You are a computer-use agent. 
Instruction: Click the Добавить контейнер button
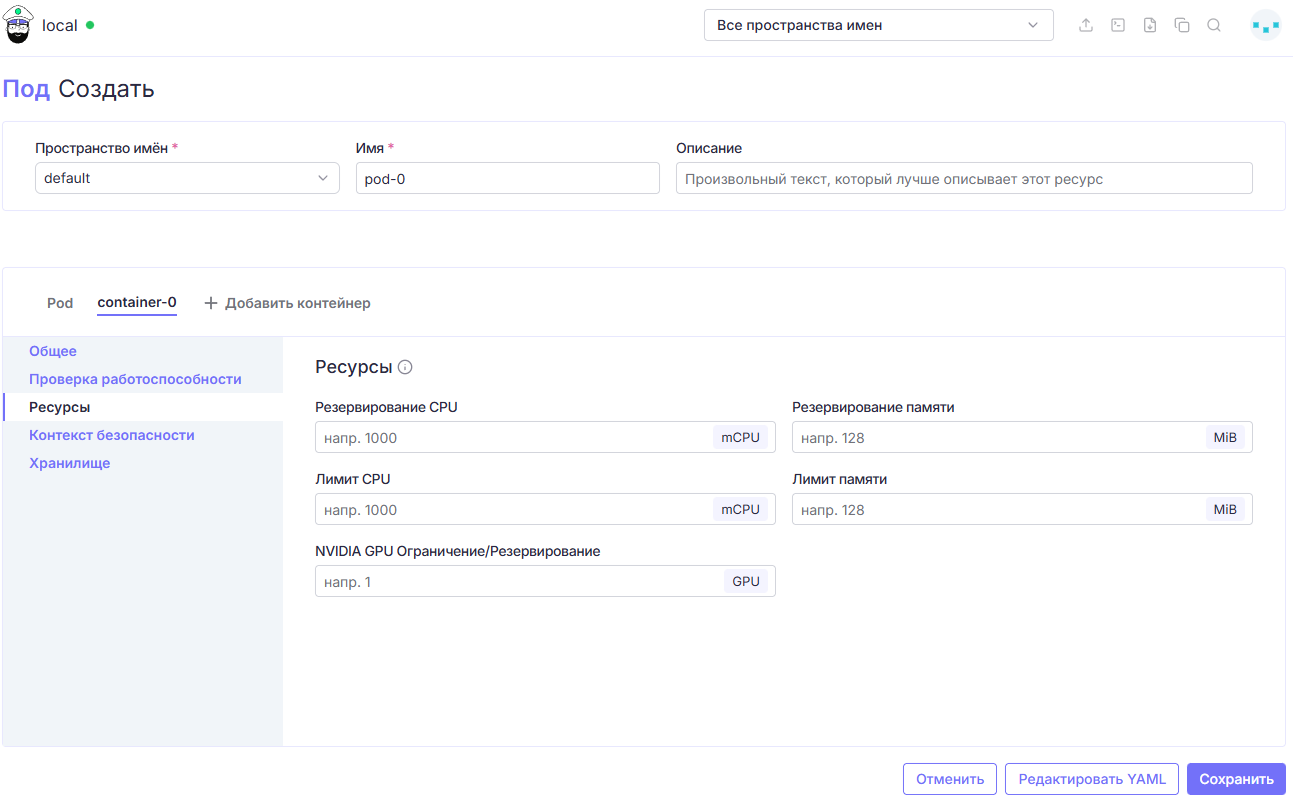[x=287, y=303]
